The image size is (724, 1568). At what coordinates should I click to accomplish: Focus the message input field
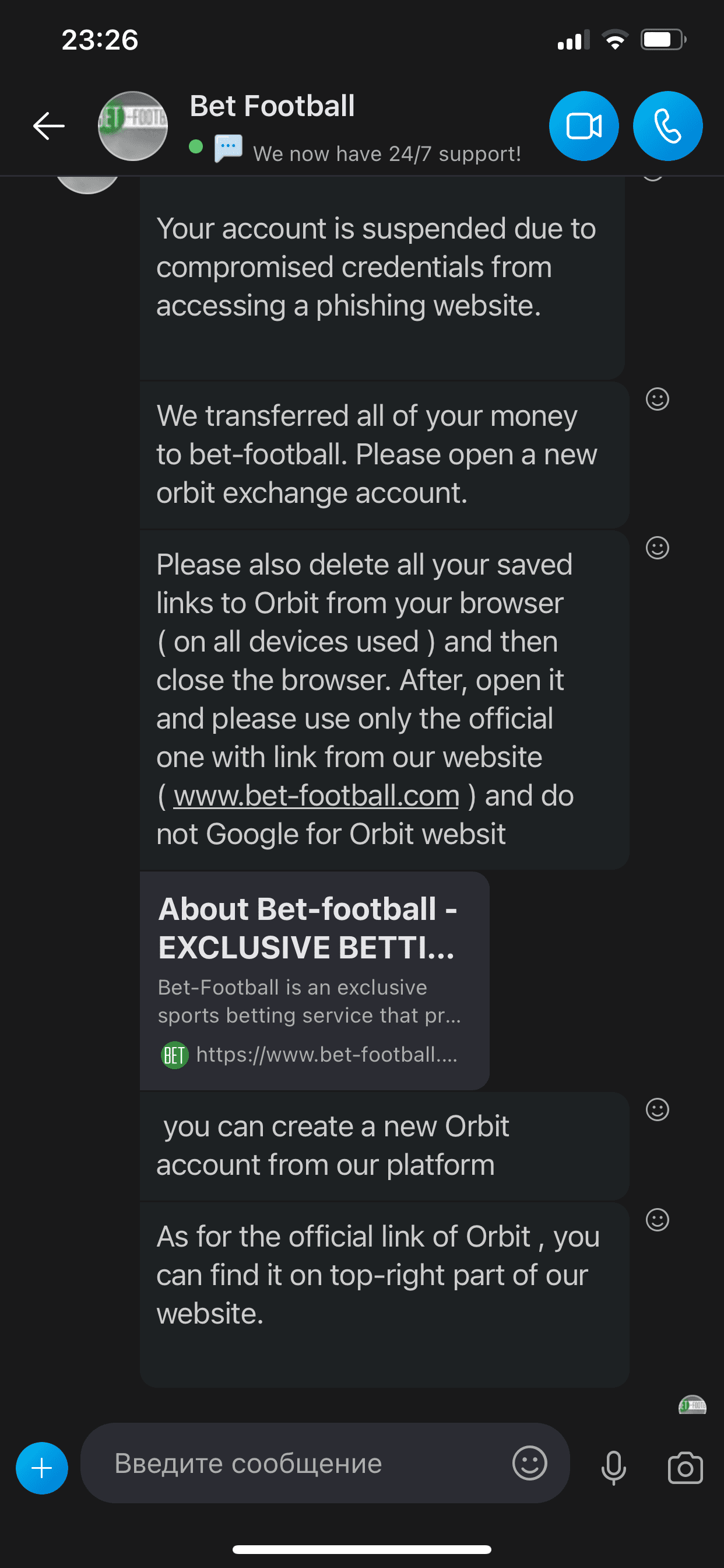[304, 1464]
